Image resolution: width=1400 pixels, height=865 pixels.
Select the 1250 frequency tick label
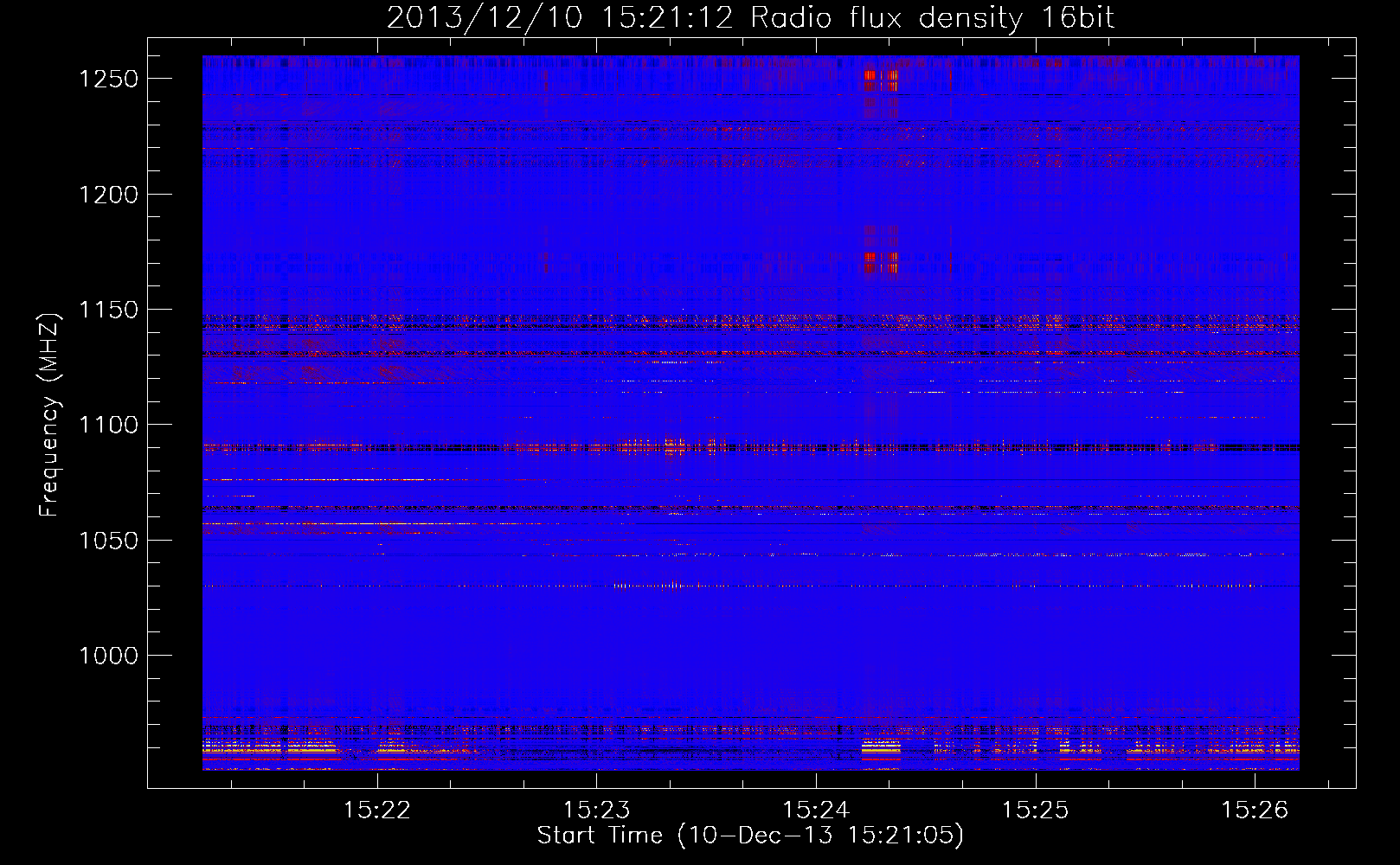(108, 79)
